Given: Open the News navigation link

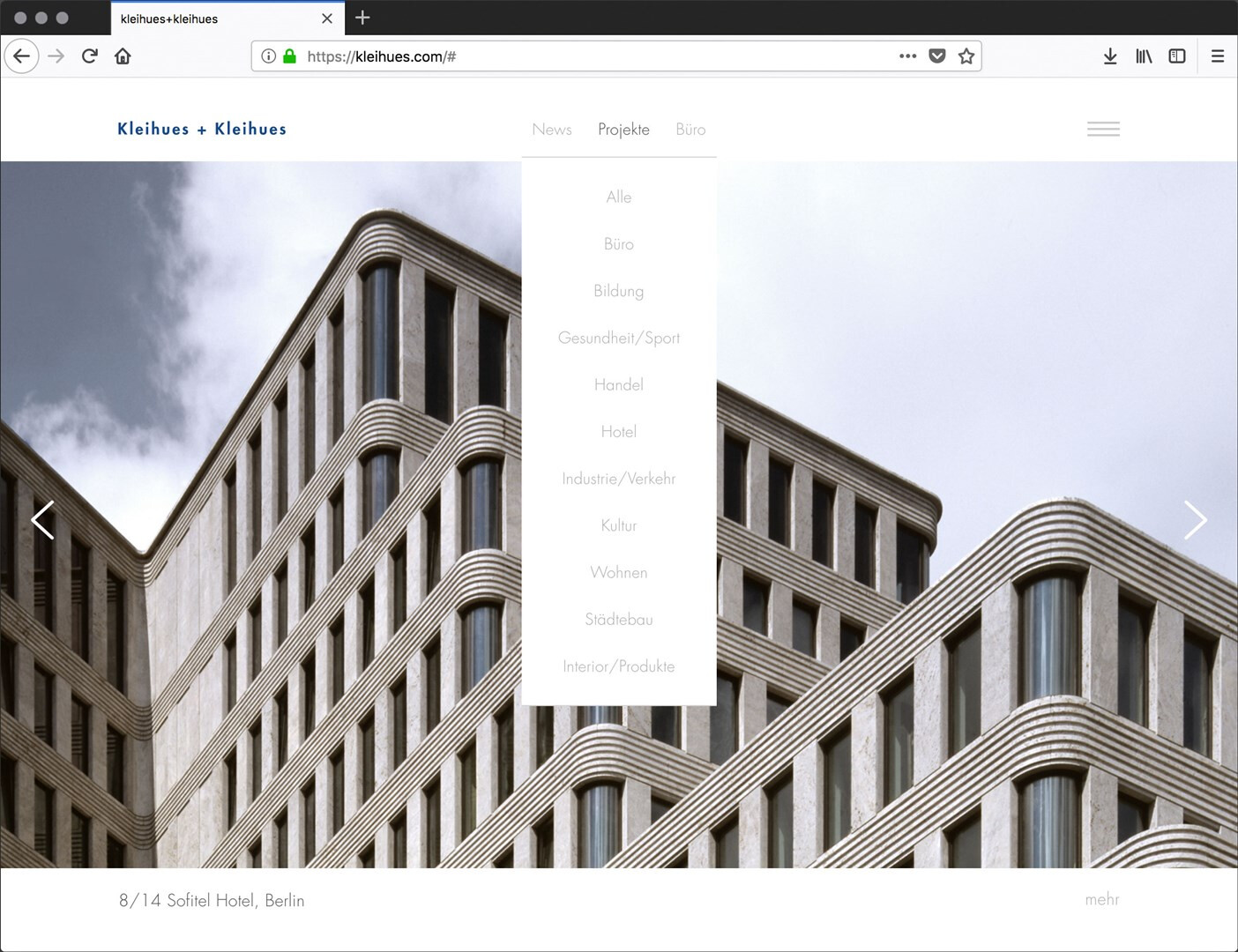Looking at the screenshot, I should 552,130.
